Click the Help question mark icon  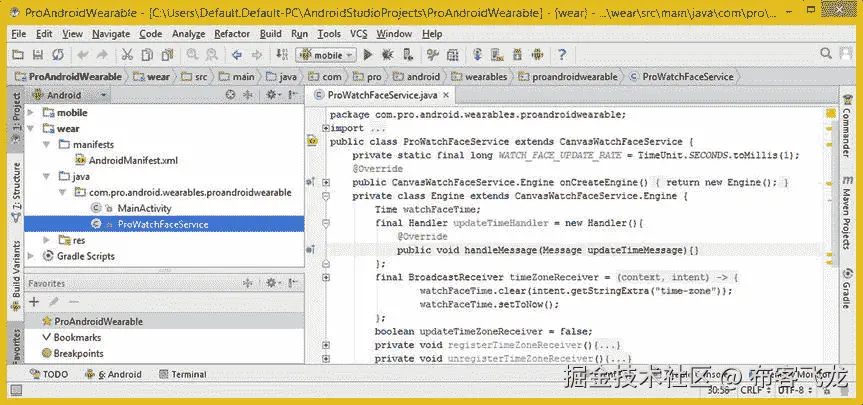coord(561,54)
